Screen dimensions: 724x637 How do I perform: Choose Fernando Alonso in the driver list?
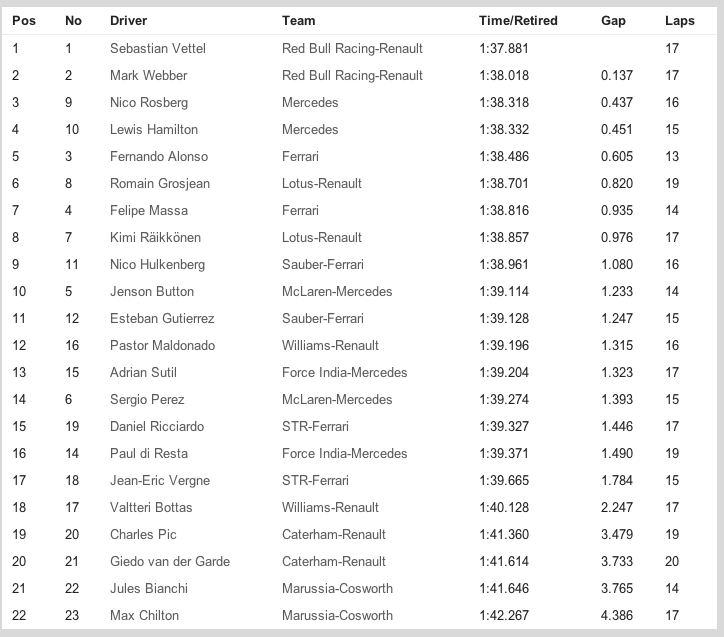click(159, 156)
